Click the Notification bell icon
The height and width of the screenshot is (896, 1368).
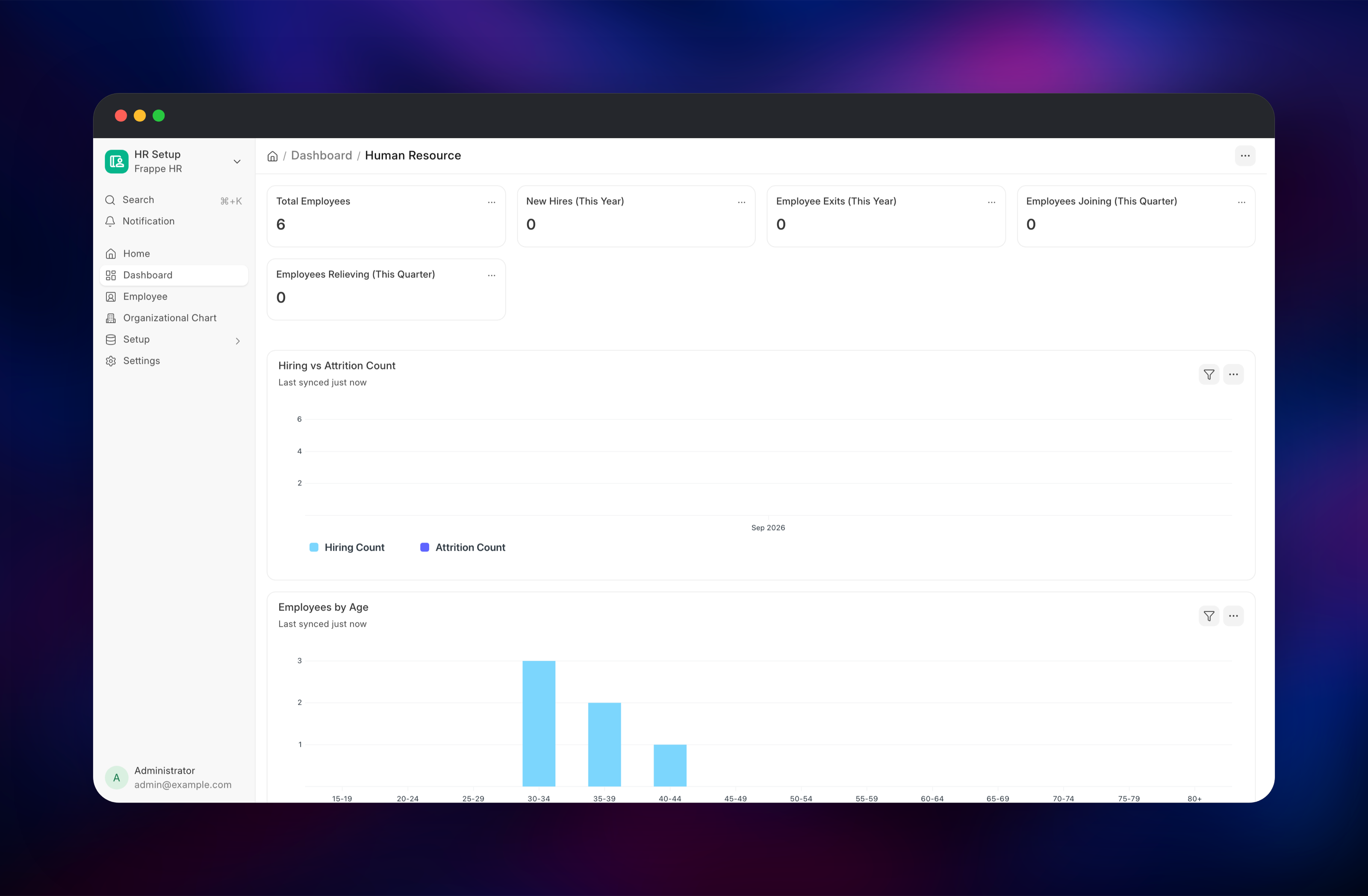pos(110,221)
